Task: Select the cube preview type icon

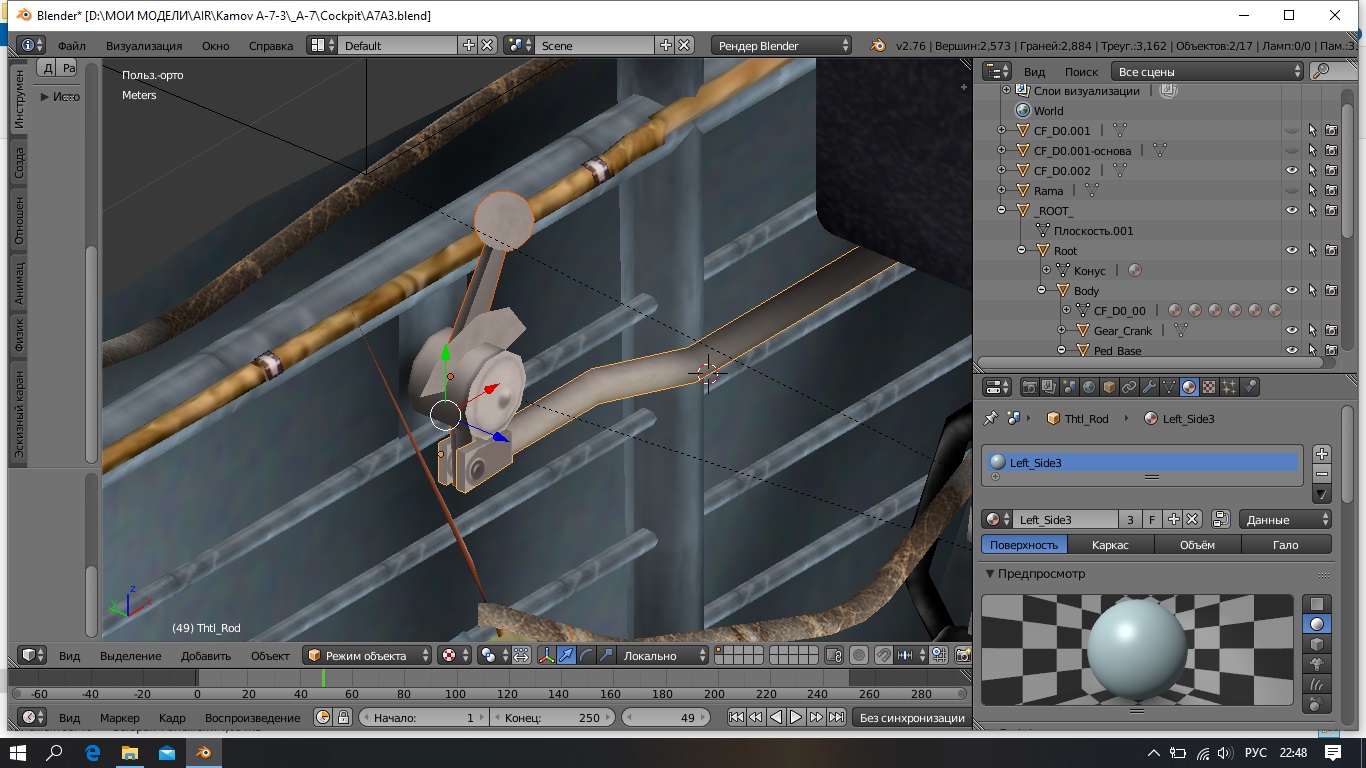Action: [1317, 643]
